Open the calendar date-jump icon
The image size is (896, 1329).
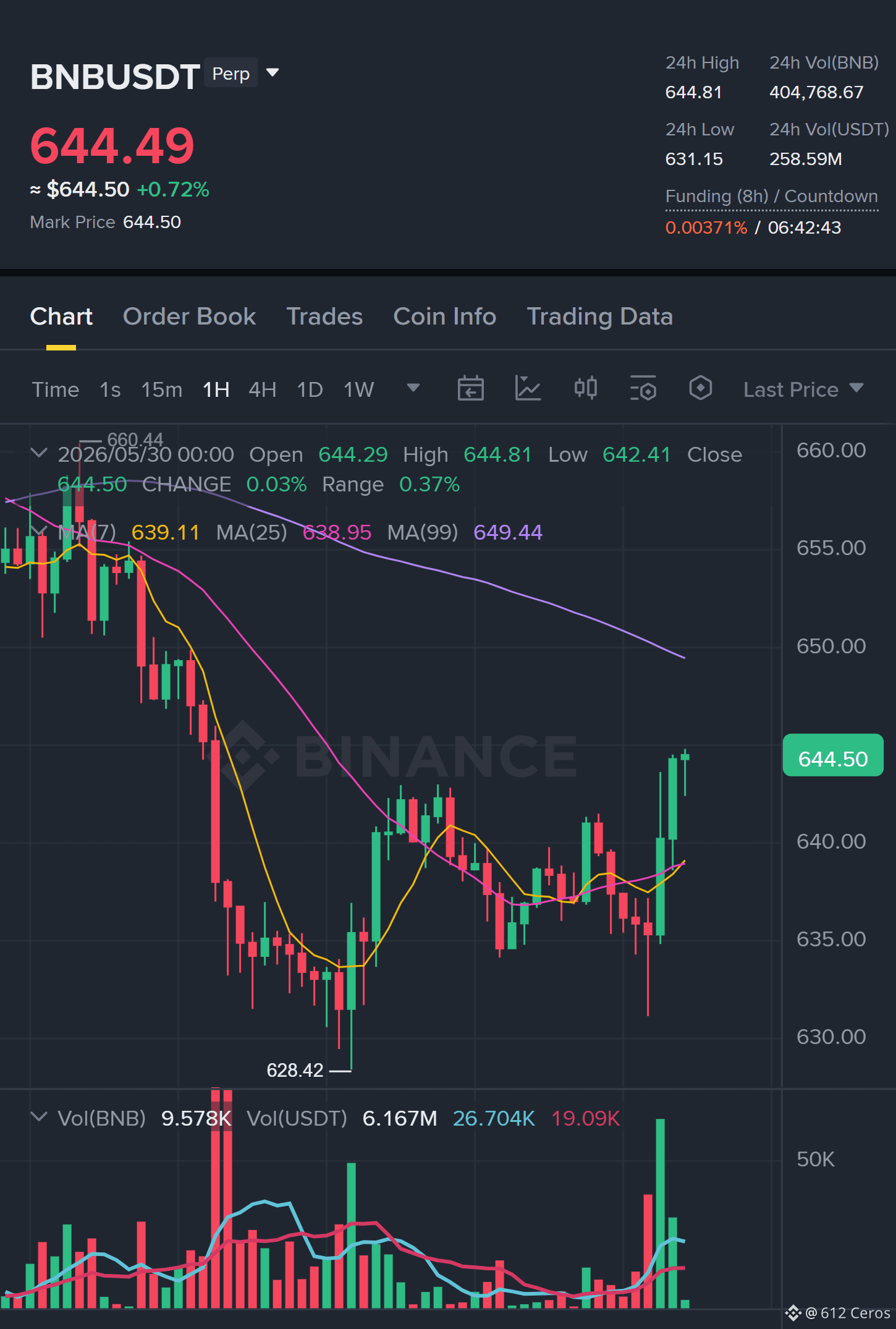(x=470, y=389)
